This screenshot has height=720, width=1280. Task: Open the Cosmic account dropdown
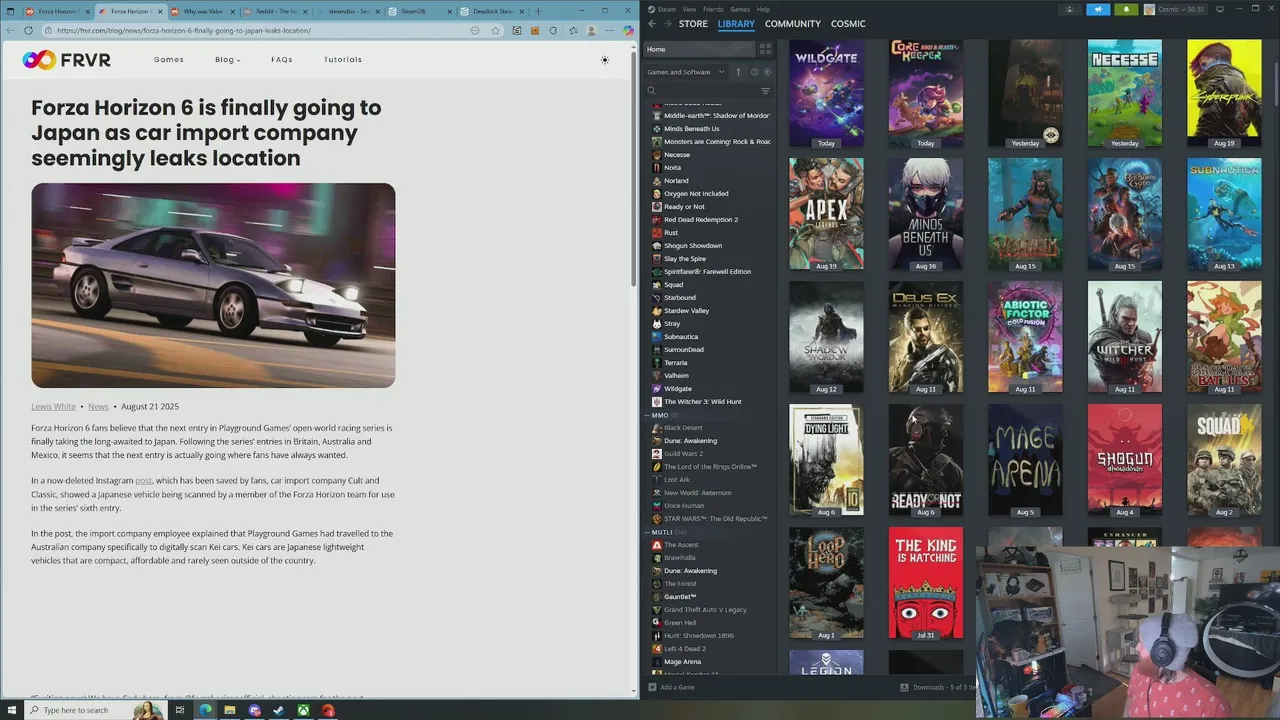click(x=1175, y=9)
